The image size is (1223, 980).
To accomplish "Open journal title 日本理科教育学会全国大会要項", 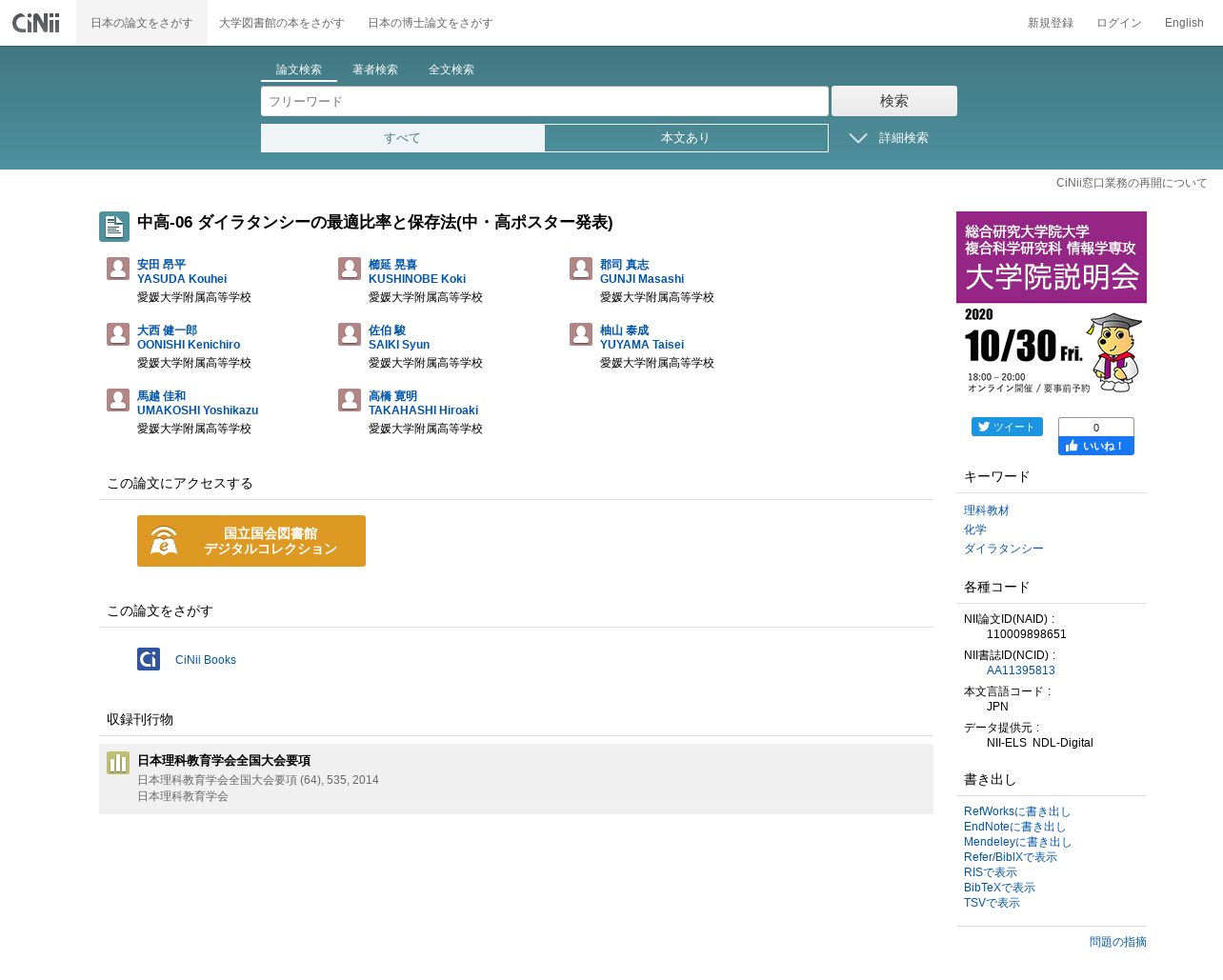I will pos(224,761).
